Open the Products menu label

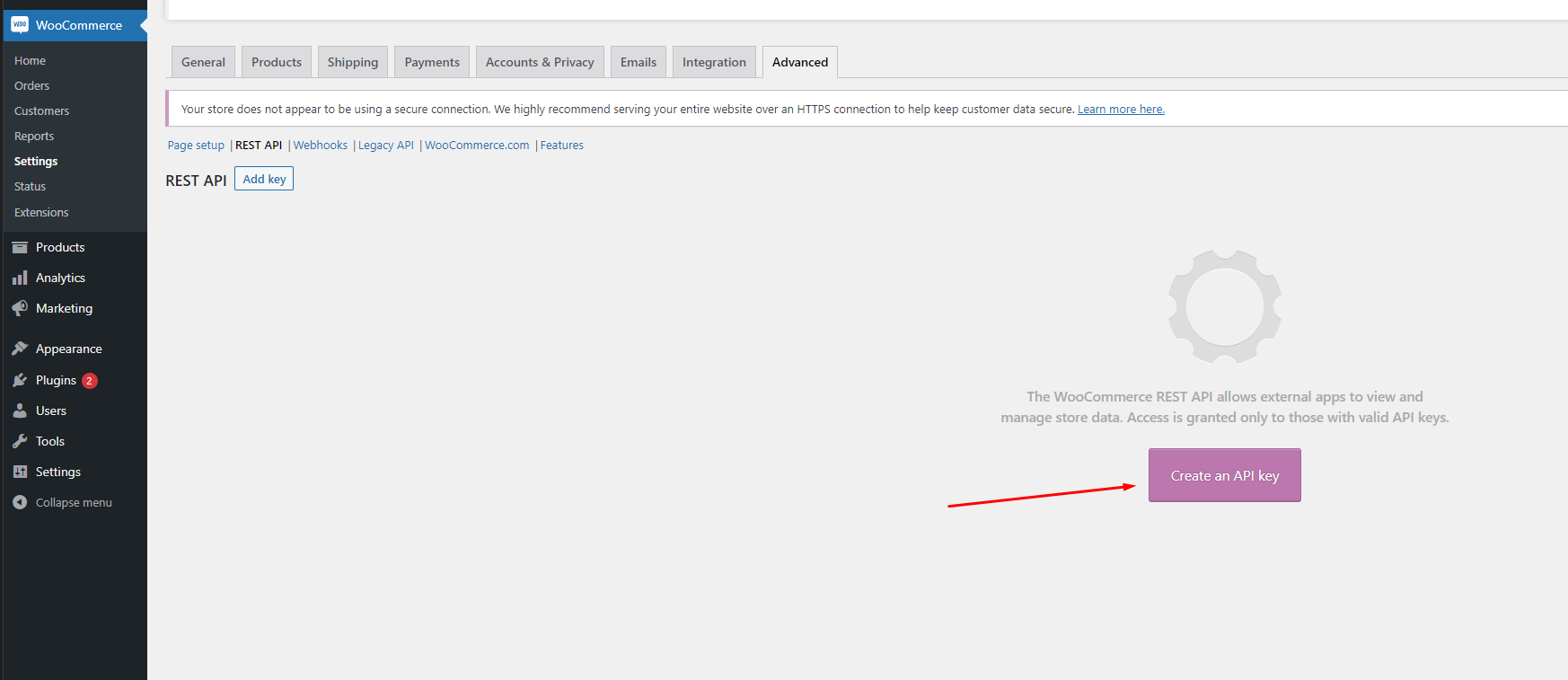(x=60, y=247)
